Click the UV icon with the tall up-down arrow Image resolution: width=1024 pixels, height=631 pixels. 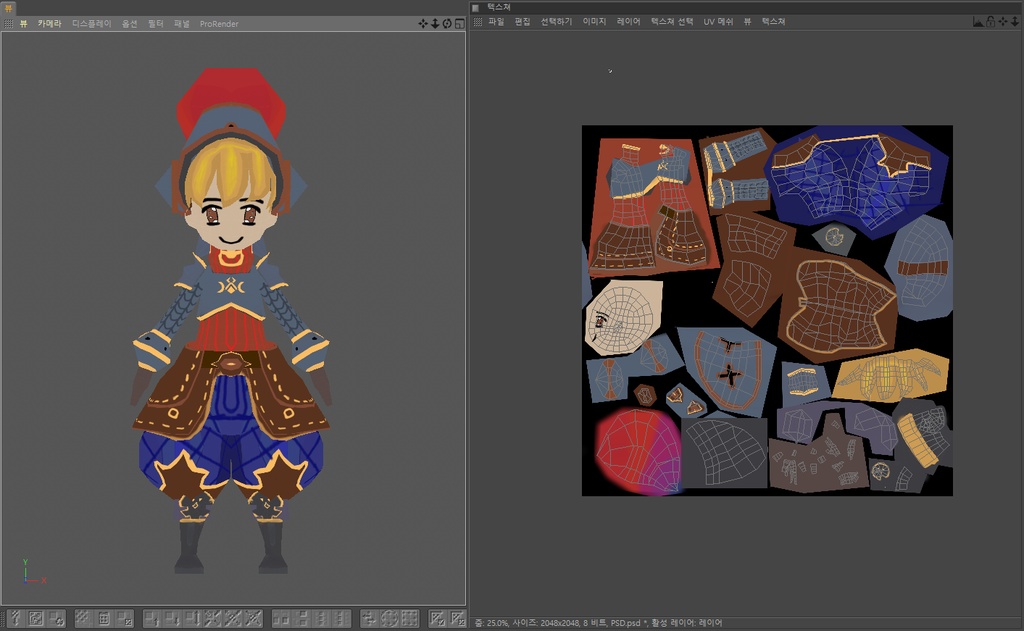(x=192, y=618)
